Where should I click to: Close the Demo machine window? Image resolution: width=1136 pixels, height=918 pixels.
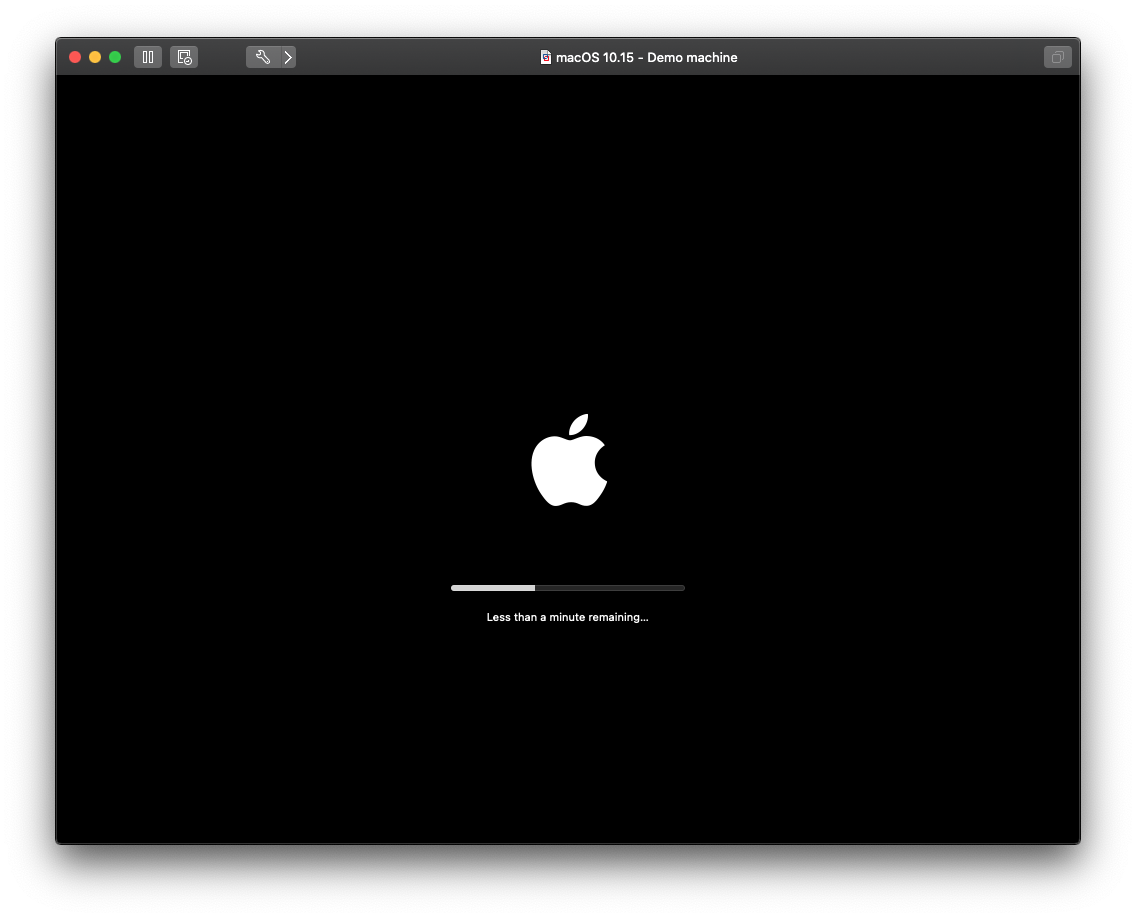[x=75, y=57]
